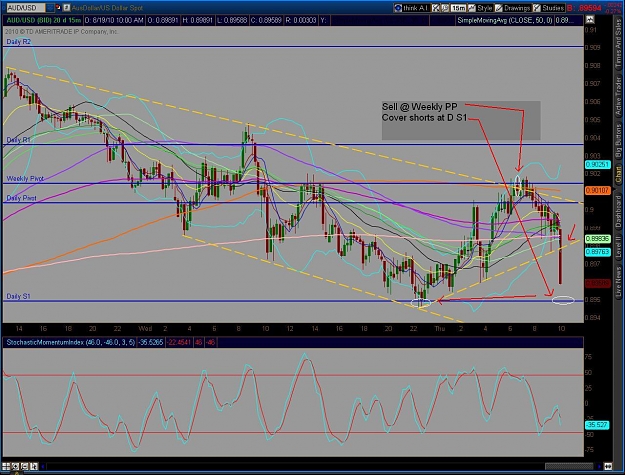Click the H: 0.89891 high value
The width and height of the screenshot is (625, 475).
pos(197,20)
